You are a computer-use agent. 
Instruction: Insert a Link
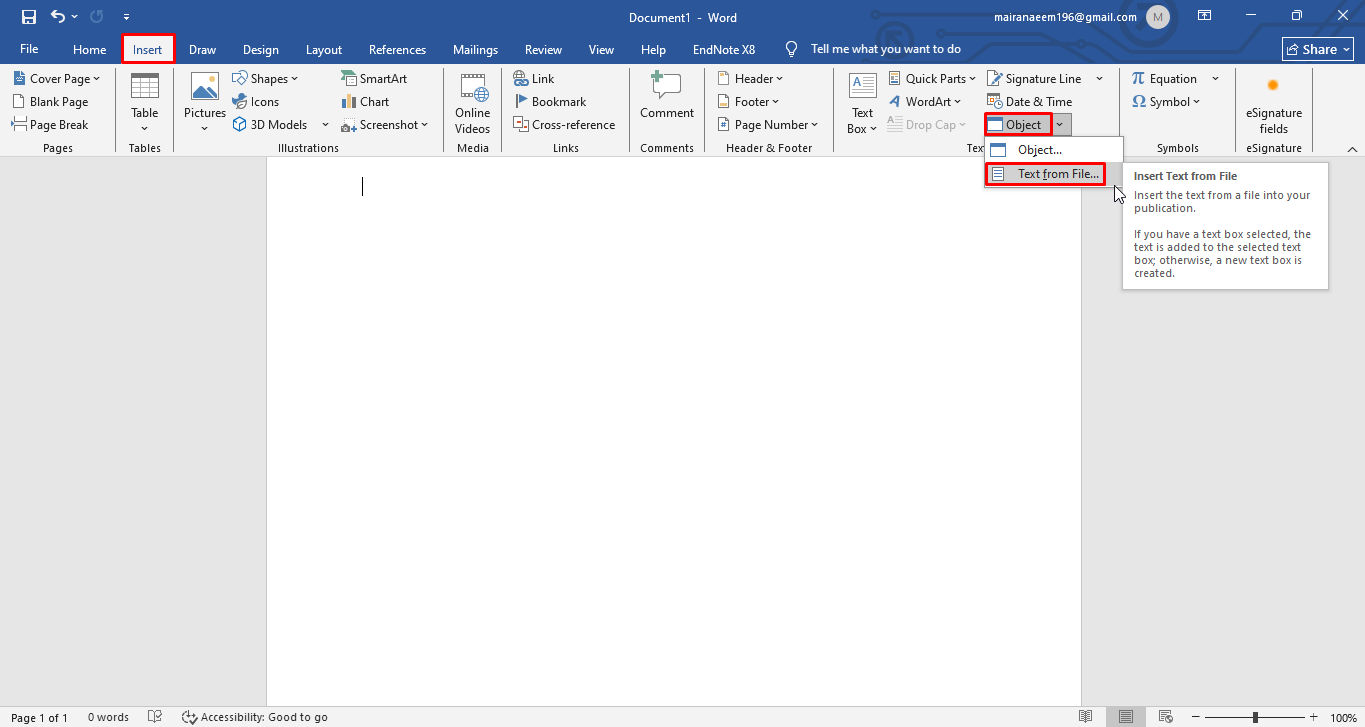534,79
